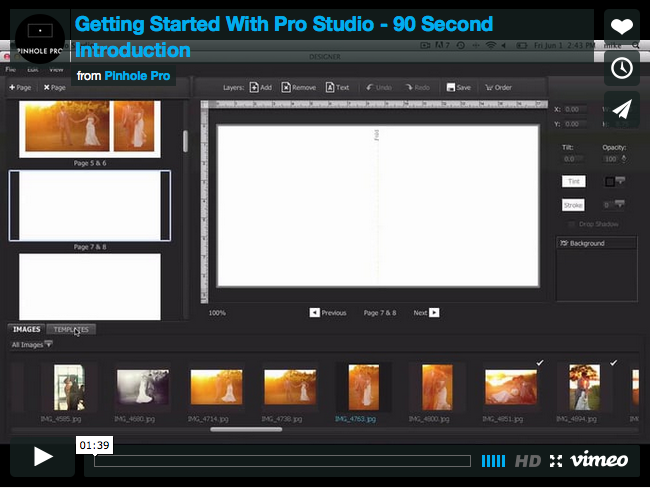Select image IMG_4763.jpg thumbnail
Screen dimensions: 650x488
click(x=364, y=387)
